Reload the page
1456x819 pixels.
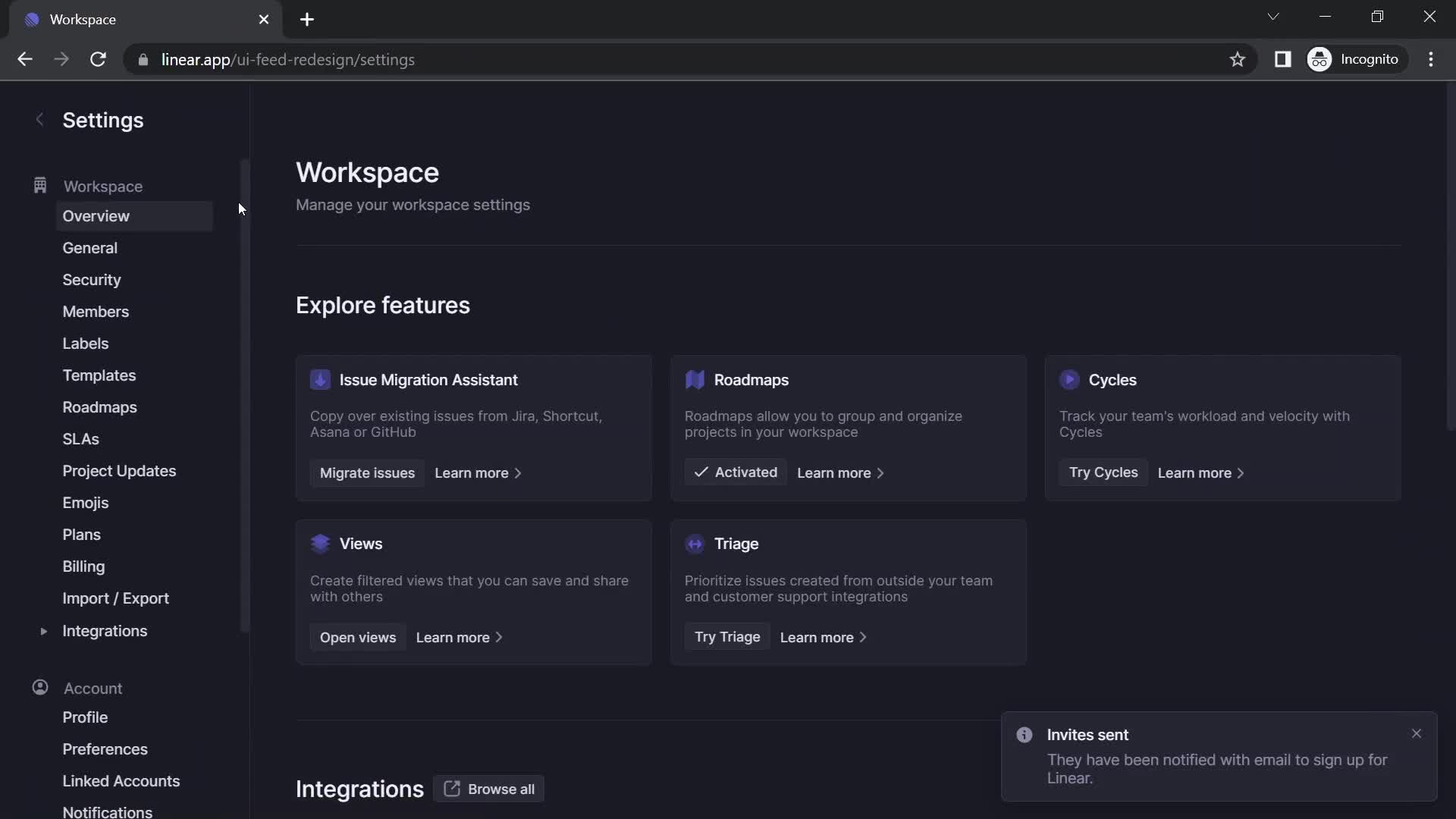point(98,59)
